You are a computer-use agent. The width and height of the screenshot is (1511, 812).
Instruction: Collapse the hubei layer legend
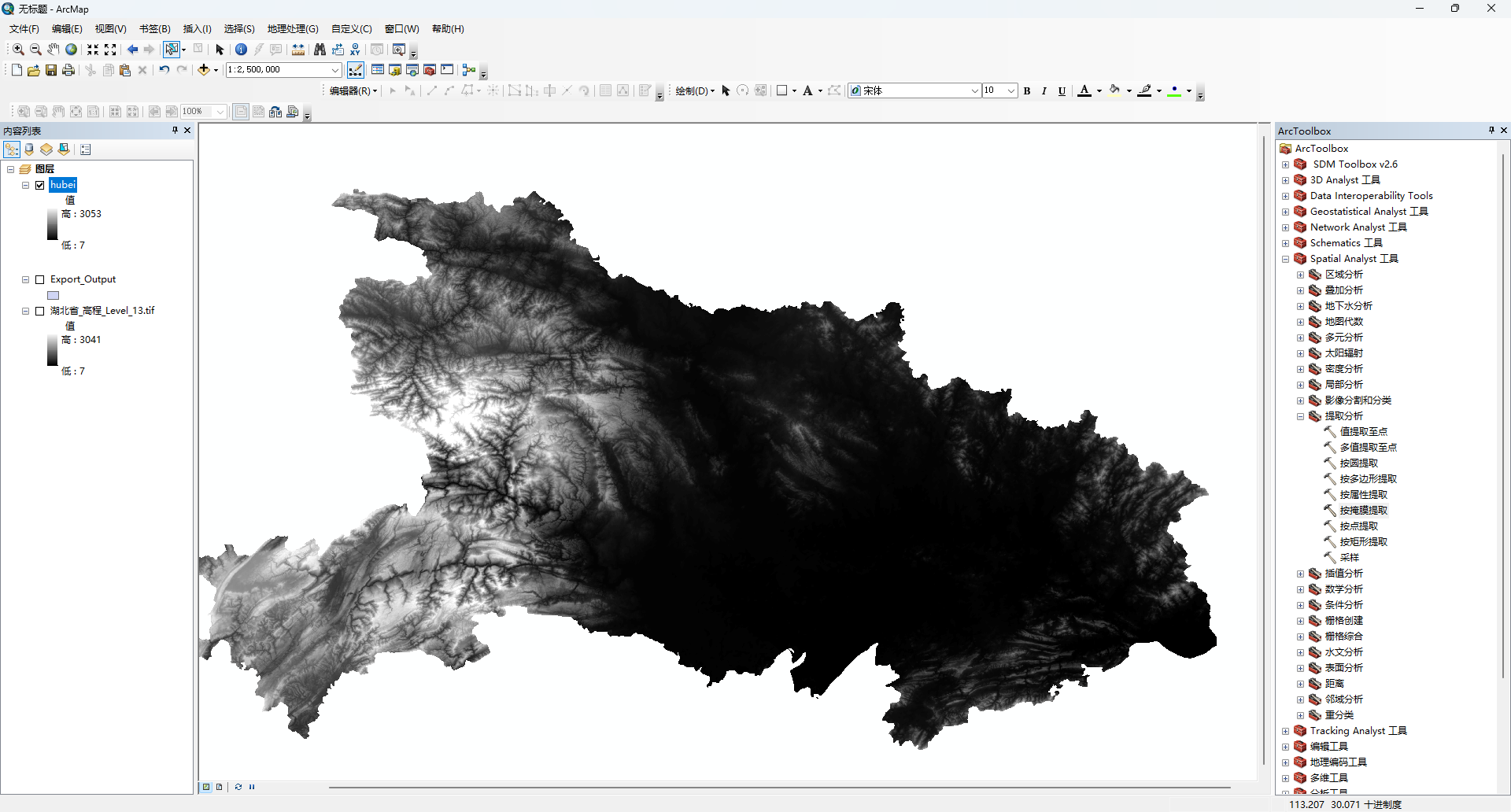[25, 185]
